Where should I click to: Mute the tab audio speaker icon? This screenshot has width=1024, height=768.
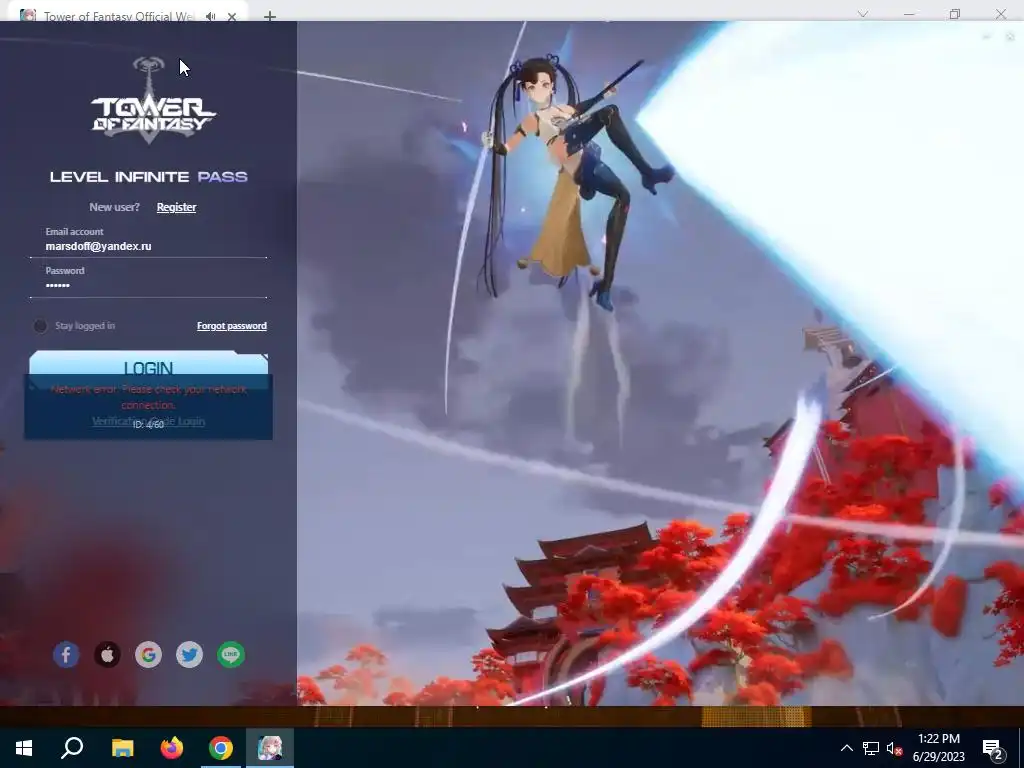210,16
